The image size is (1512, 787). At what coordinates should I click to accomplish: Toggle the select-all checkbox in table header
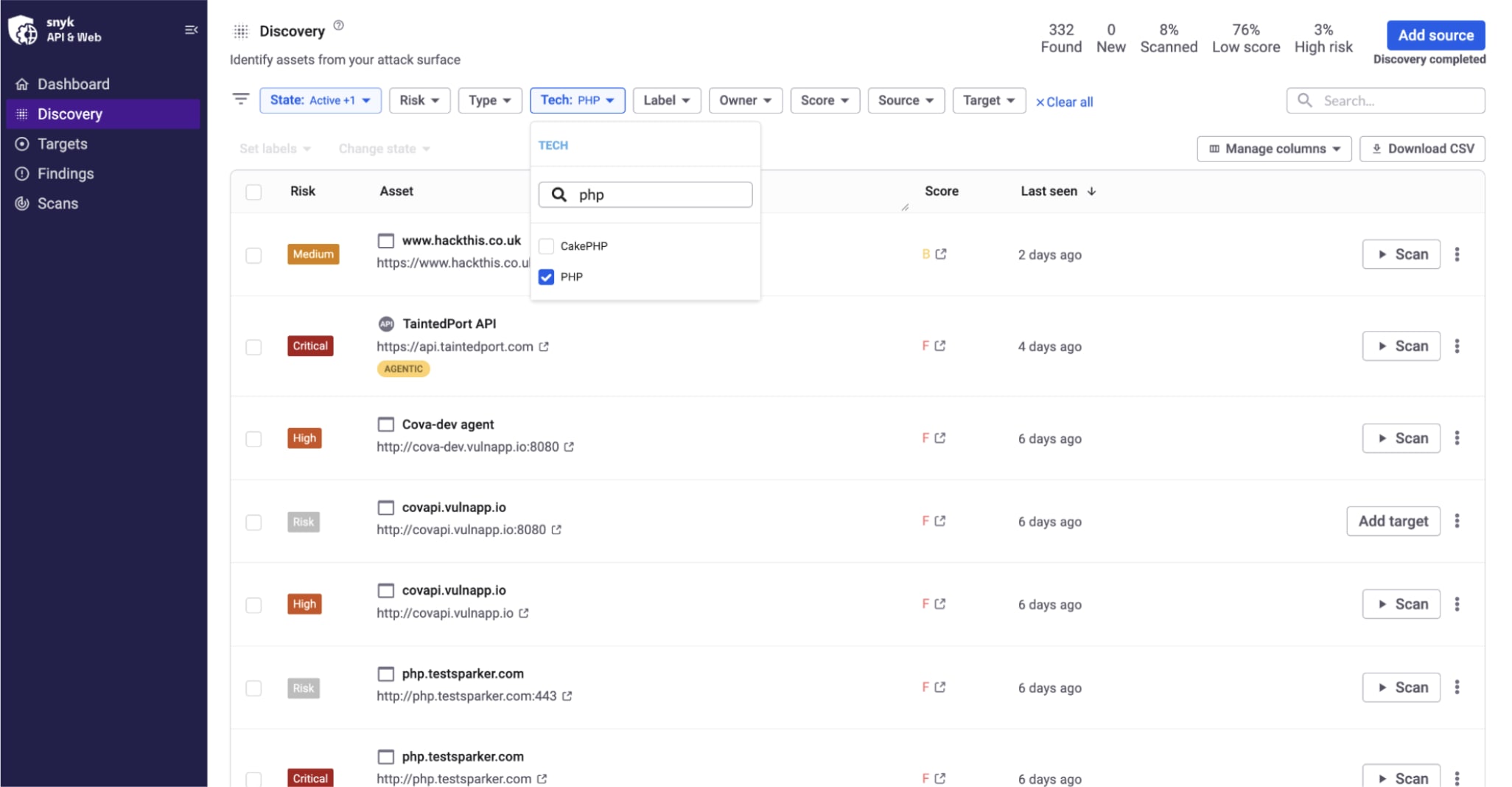[253, 192]
